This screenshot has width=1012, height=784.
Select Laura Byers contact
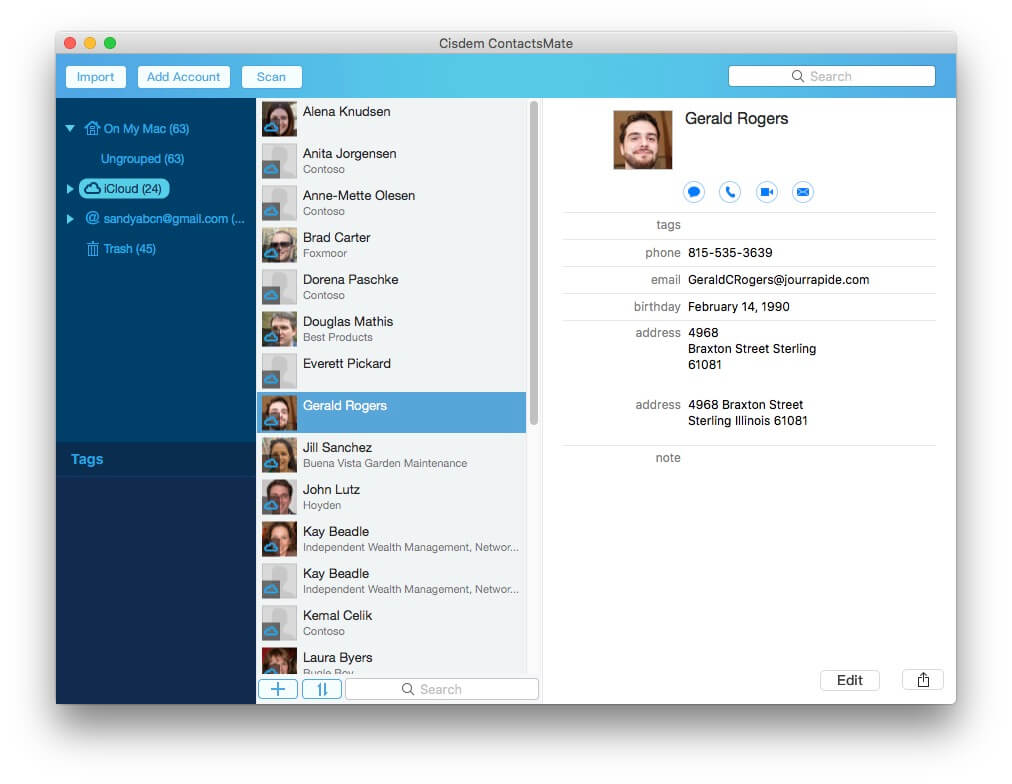[392, 660]
